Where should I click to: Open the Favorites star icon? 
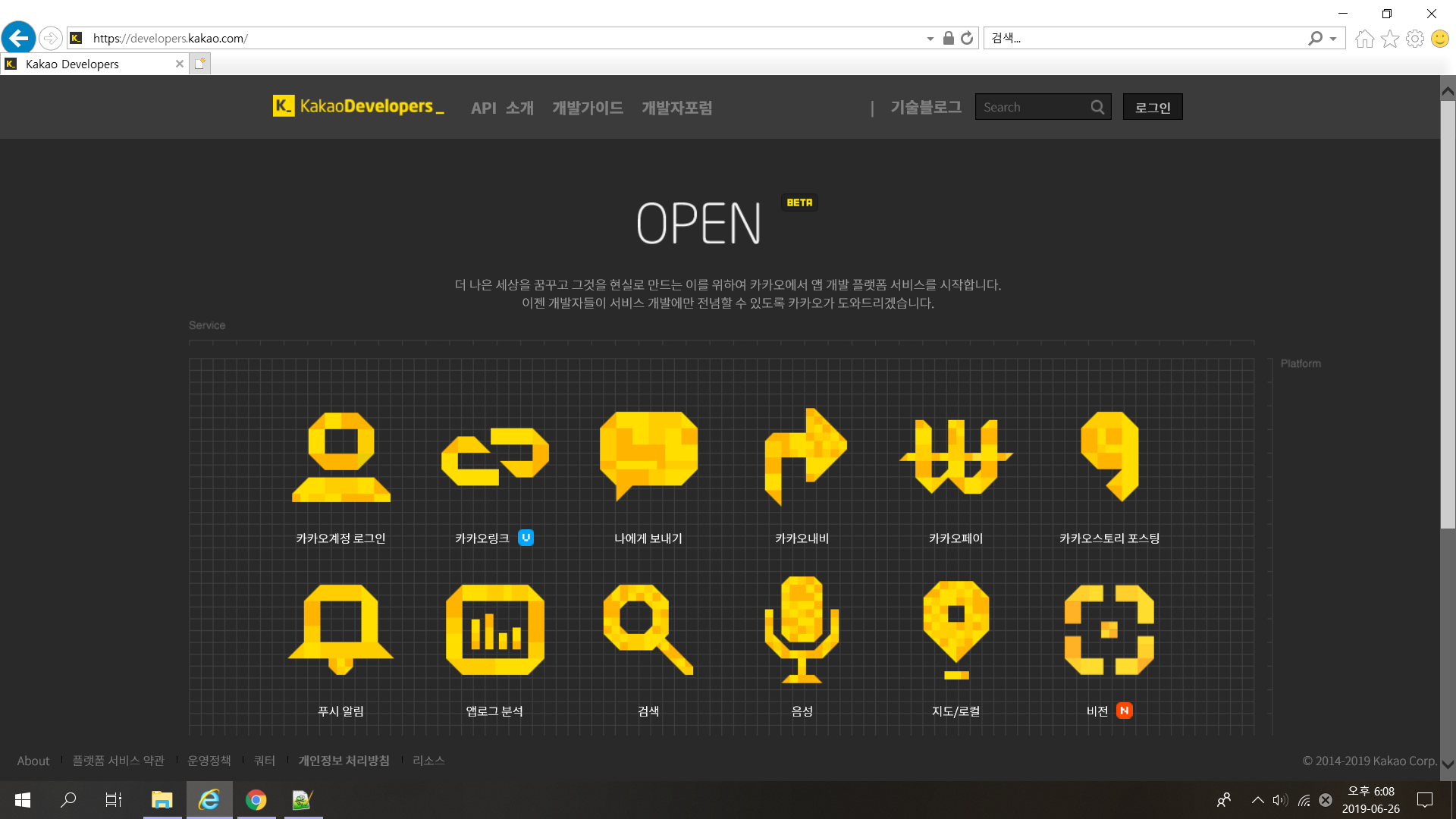pyautogui.click(x=1389, y=39)
